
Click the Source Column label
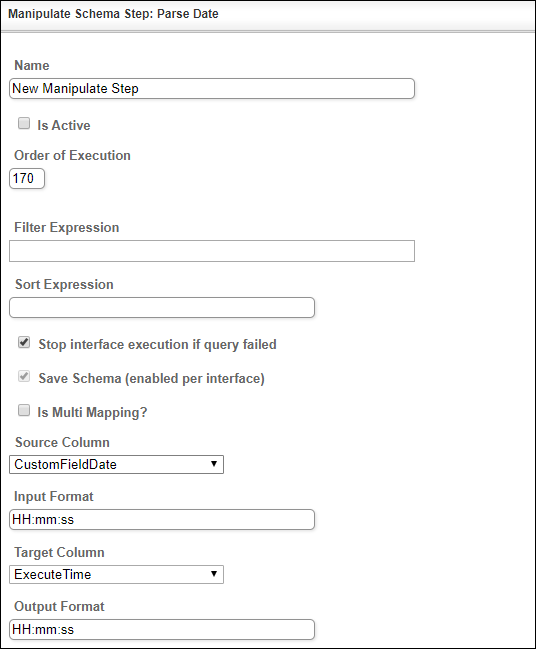pos(62,442)
